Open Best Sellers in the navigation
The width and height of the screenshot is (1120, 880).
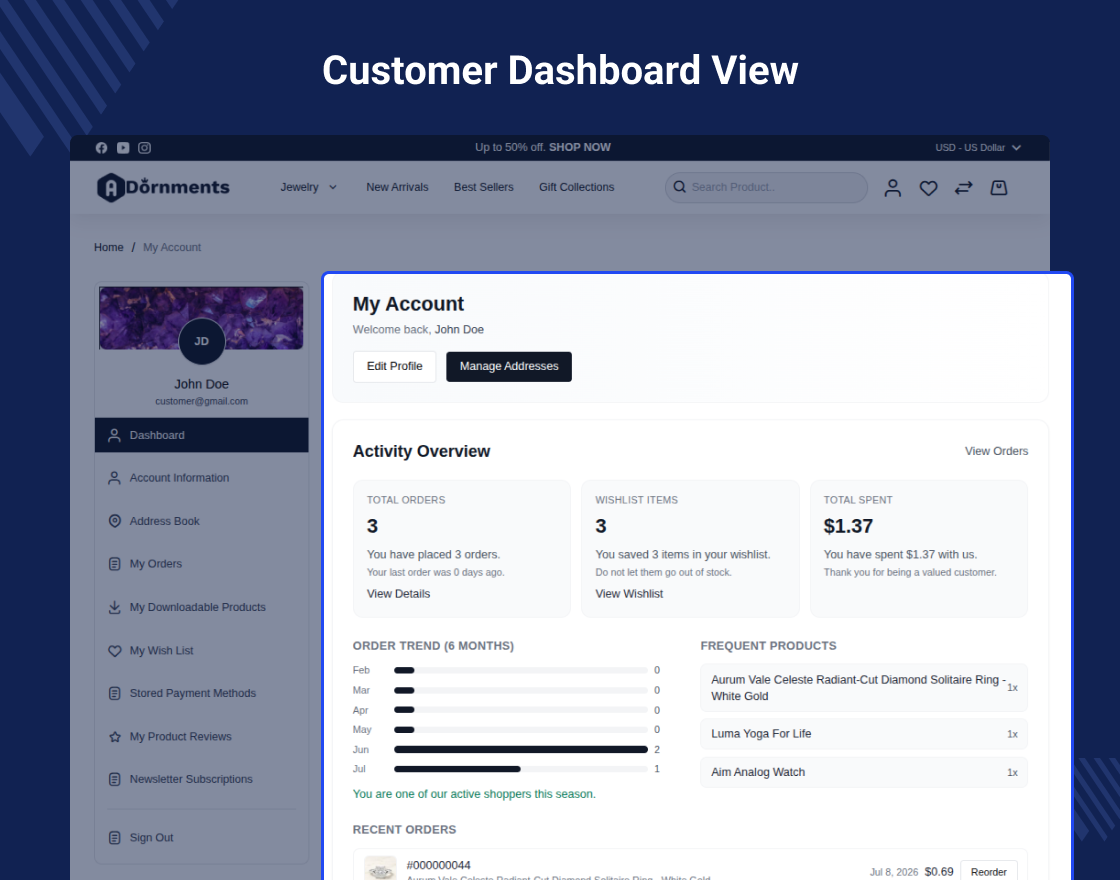click(484, 187)
